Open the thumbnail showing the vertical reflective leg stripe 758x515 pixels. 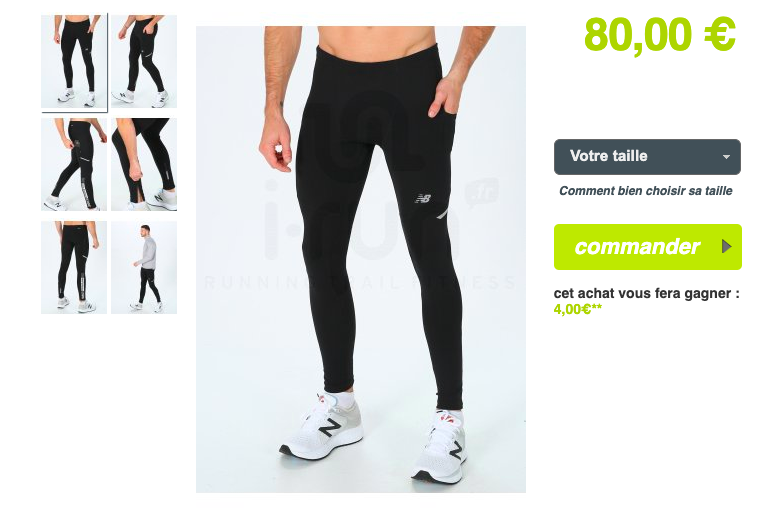click(x=74, y=164)
